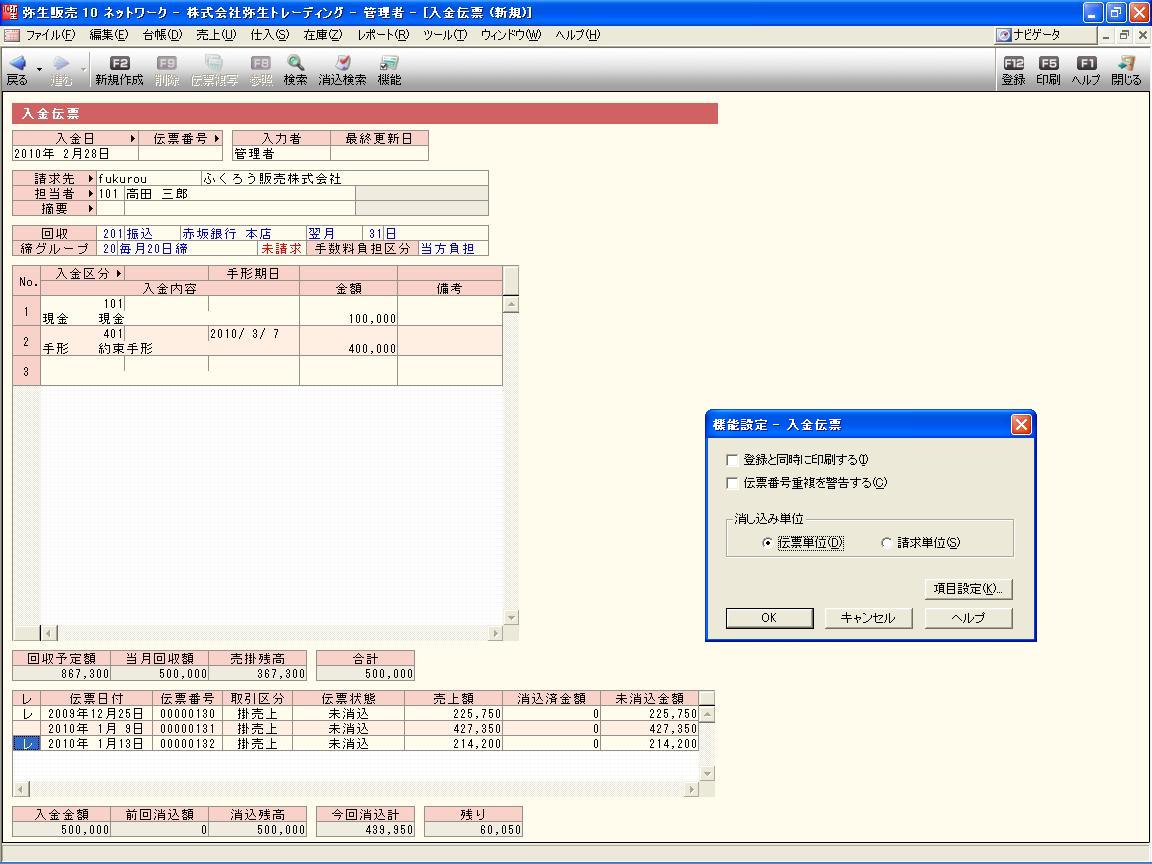
Task: Select the 請求単位 radio option
Action: 886,543
